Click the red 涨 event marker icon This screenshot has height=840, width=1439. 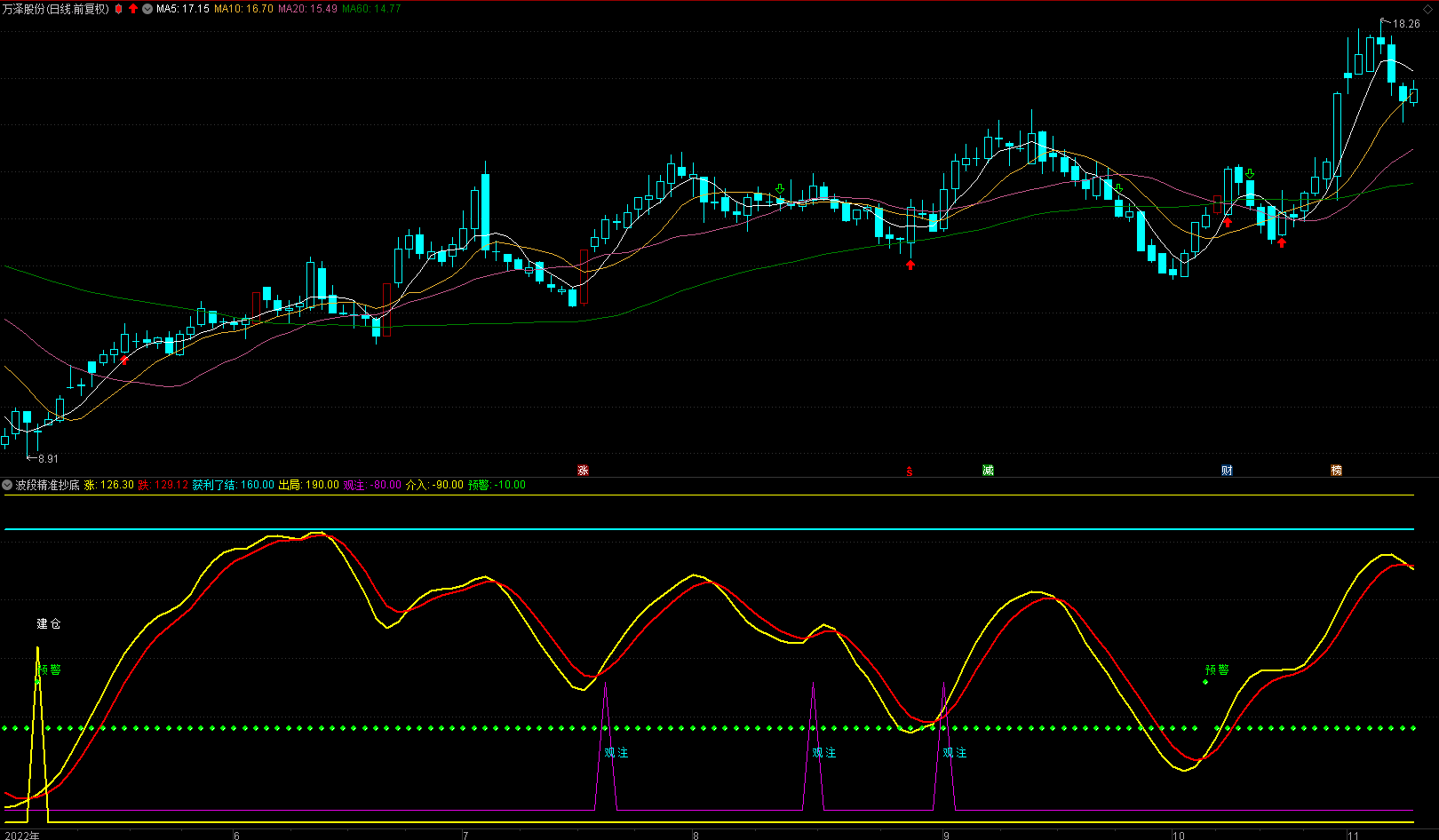tap(584, 471)
